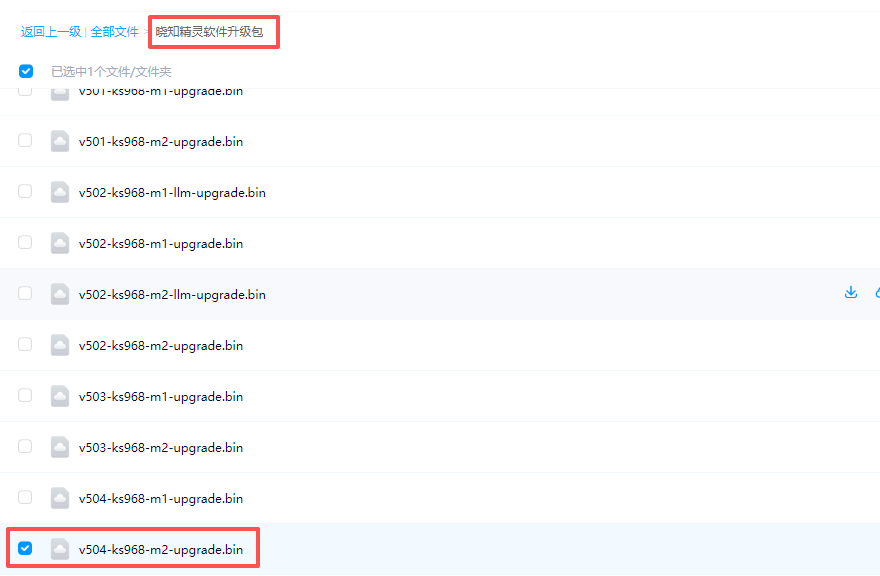
Task: Click download icon on v502-ks968-m2-llm-upgrade.bin row
Action: click(851, 293)
